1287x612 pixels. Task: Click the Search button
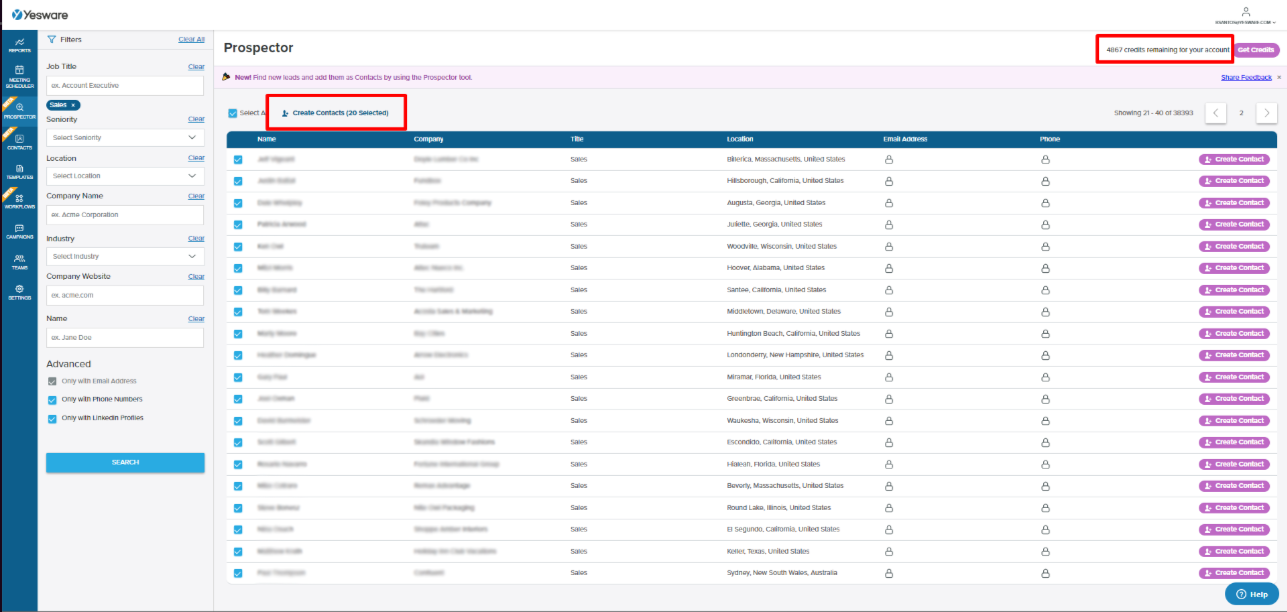pos(125,462)
